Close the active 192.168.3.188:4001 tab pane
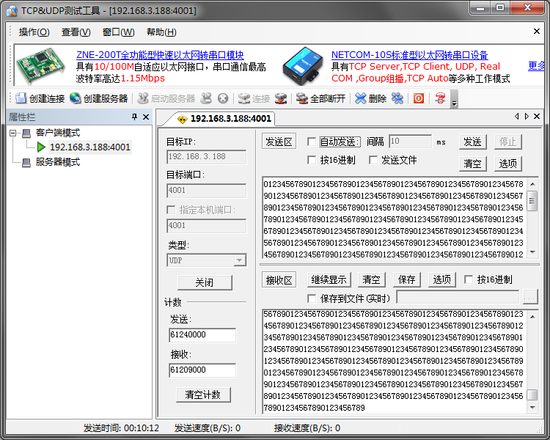550x440 pixels. [x=537, y=116]
